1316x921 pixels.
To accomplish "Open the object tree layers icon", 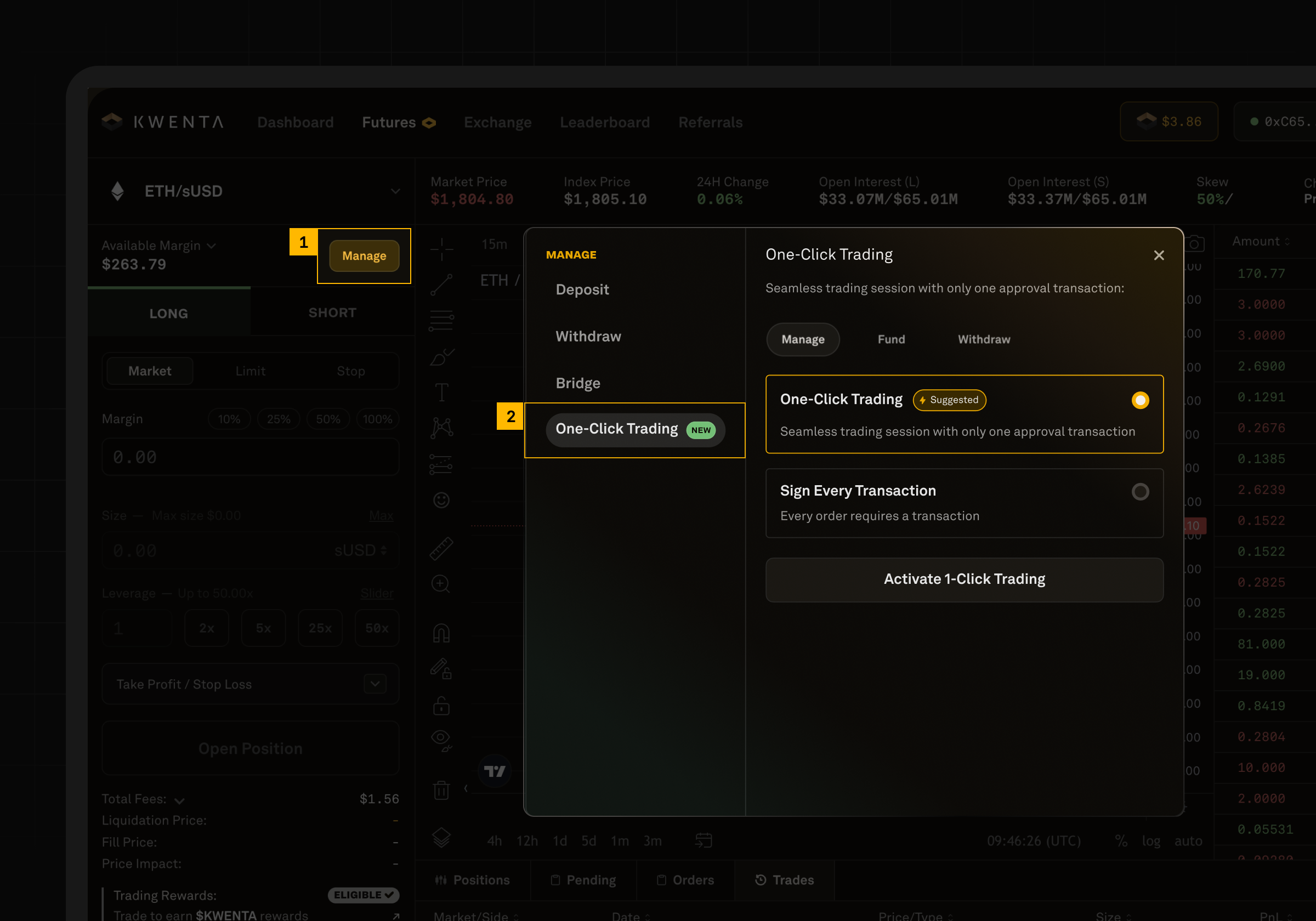I will pos(441,838).
